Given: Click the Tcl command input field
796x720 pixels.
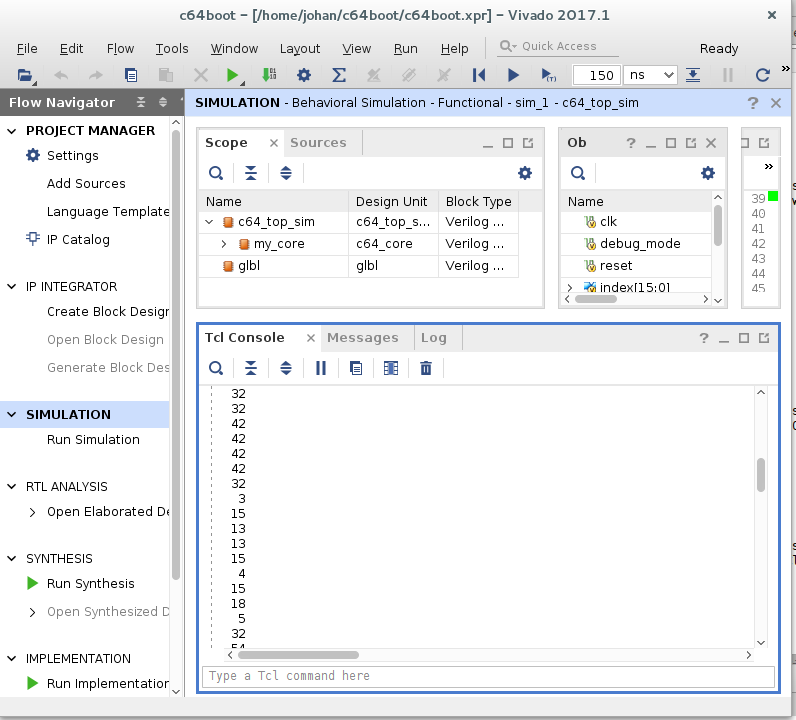Looking at the screenshot, I should point(488,676).
